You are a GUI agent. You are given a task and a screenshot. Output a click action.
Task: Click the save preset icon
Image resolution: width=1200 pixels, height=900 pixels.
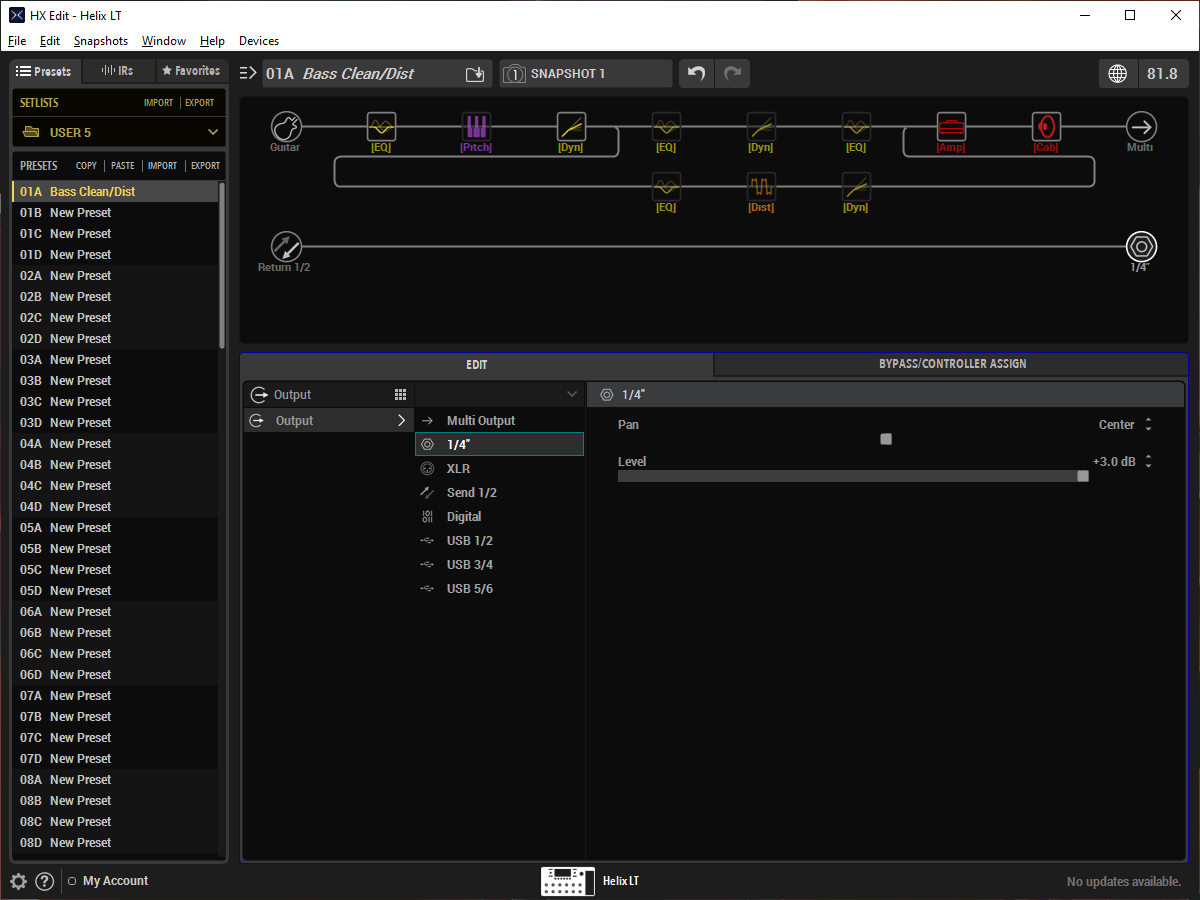(475, 74)
